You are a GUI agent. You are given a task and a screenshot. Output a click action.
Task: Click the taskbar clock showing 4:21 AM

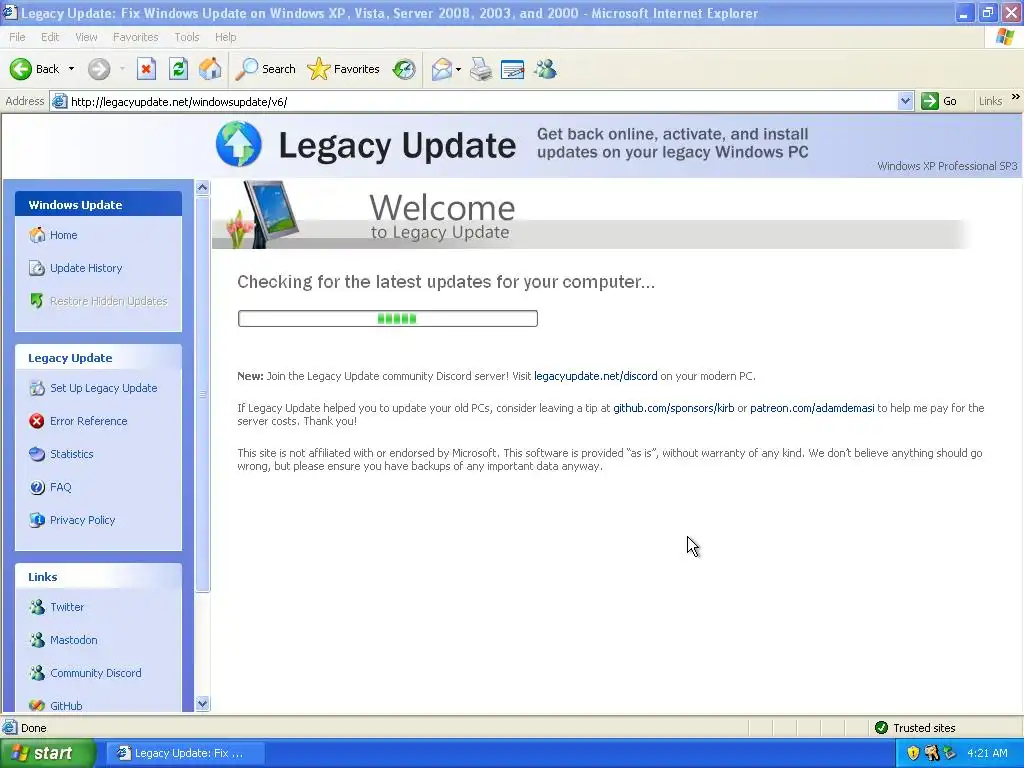(x=987, y=753)
